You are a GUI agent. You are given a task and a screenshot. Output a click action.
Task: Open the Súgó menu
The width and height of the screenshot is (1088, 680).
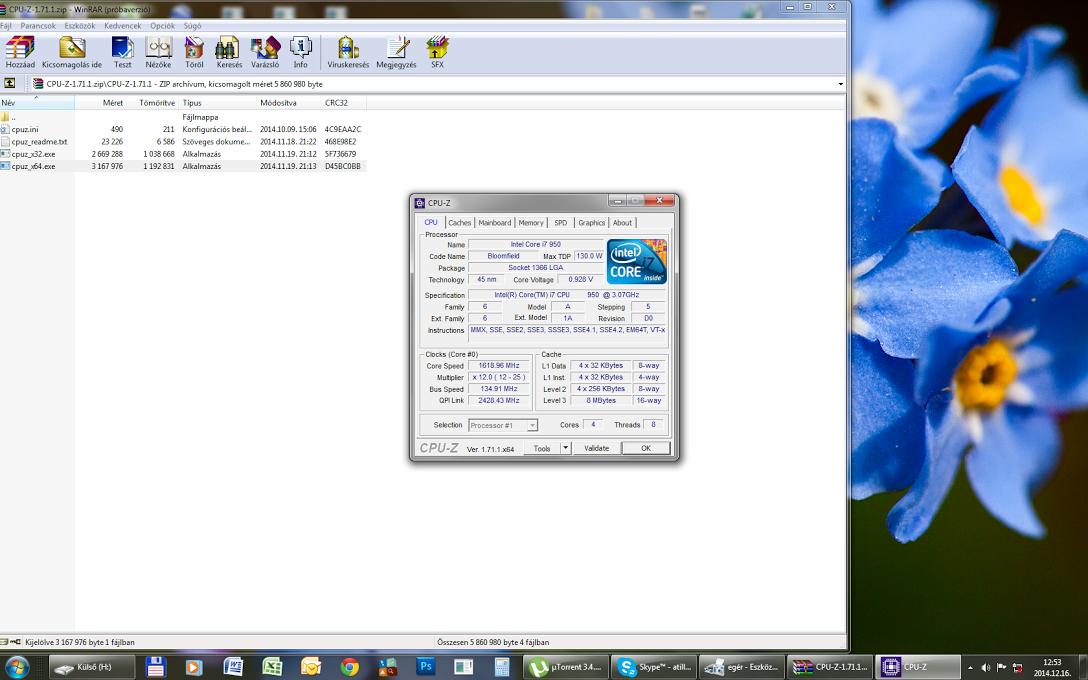pyautogui.click(x=192, y=26)
